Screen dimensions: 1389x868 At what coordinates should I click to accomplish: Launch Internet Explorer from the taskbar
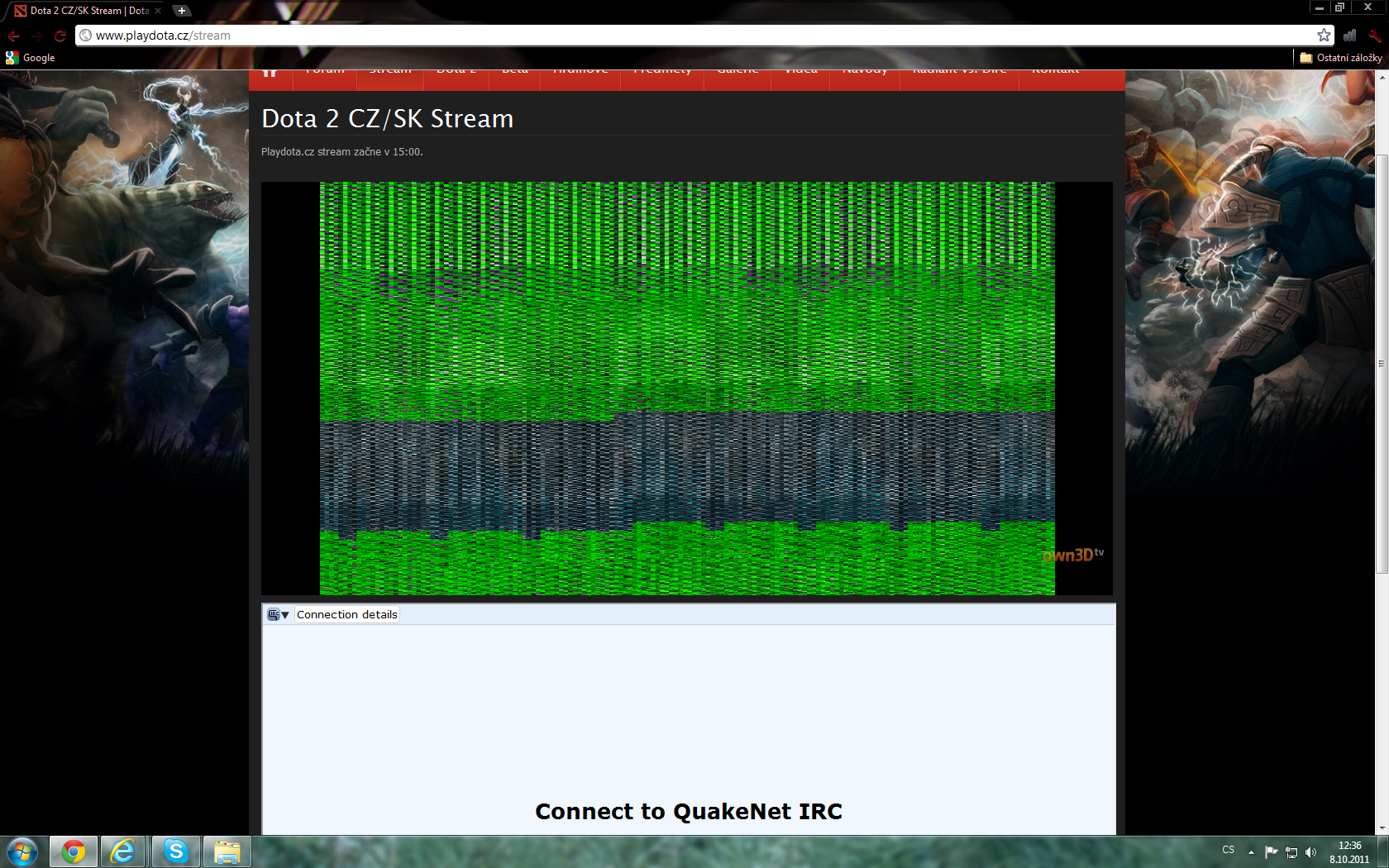[x=123, y=851]
